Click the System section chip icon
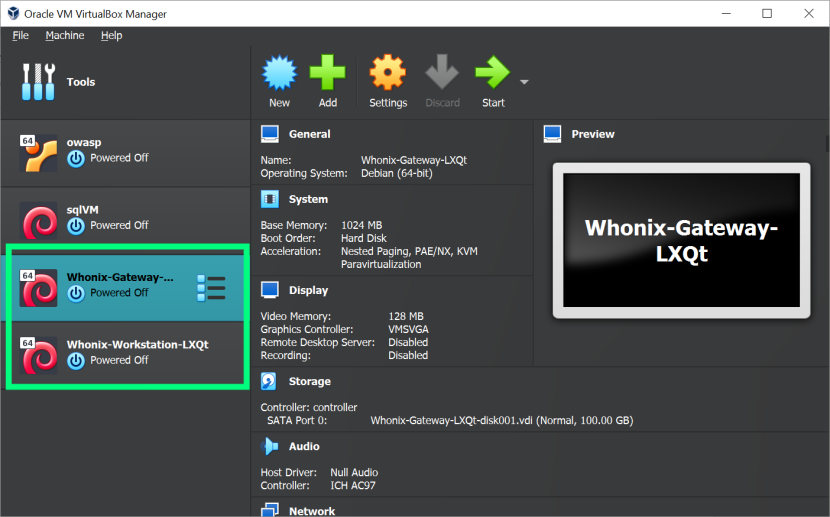 click(x=270, y=199)
